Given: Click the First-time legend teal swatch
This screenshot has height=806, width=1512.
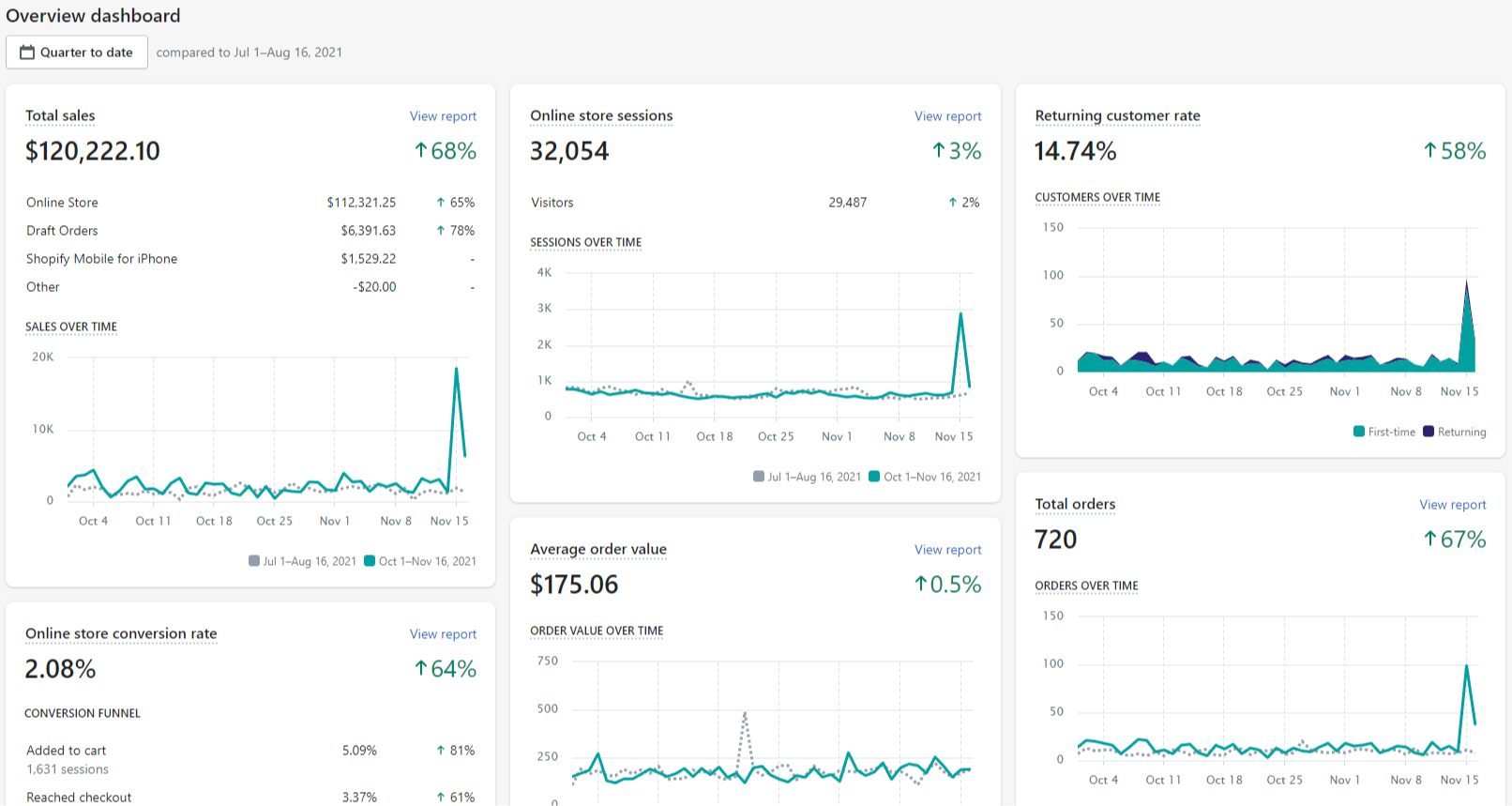Looking at the screenshot, I should pos(1359,432).
